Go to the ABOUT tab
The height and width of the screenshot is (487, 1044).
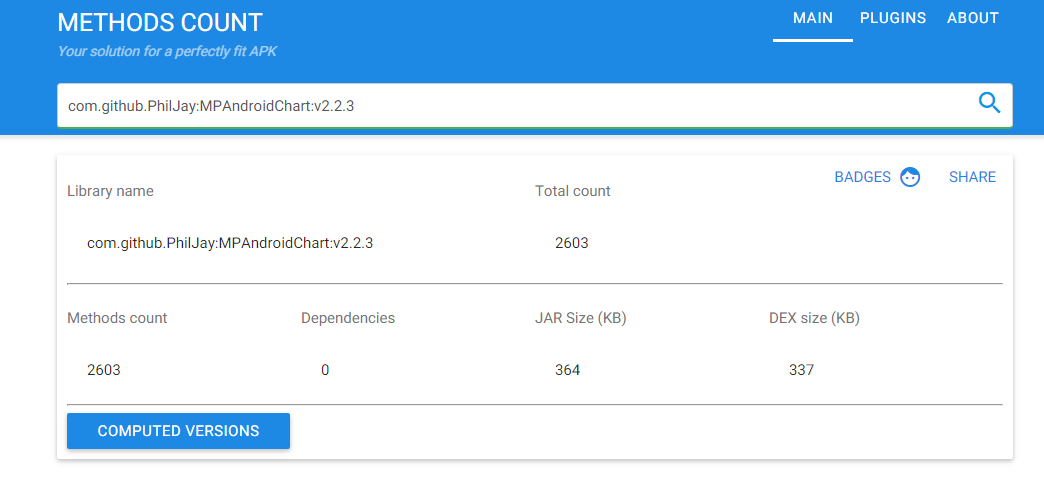coord(973,18)
